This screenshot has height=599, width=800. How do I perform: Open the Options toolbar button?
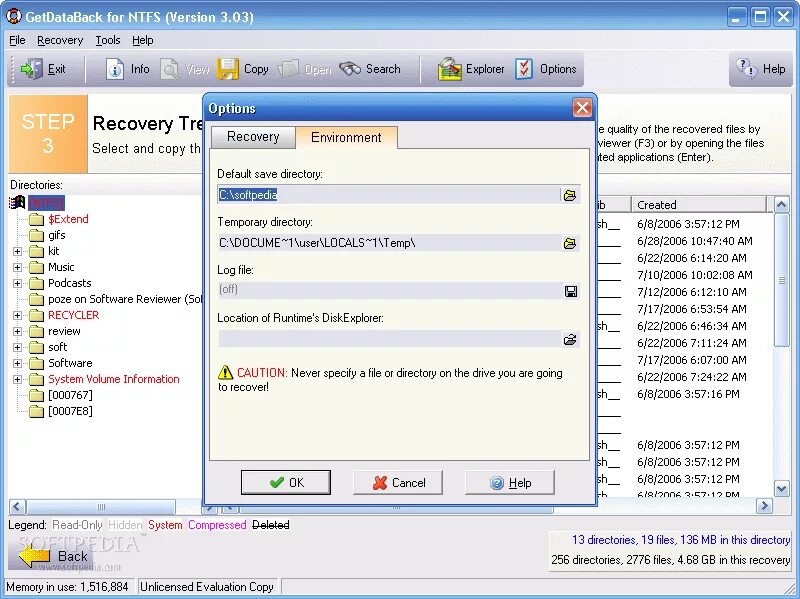tap(546, 69)
